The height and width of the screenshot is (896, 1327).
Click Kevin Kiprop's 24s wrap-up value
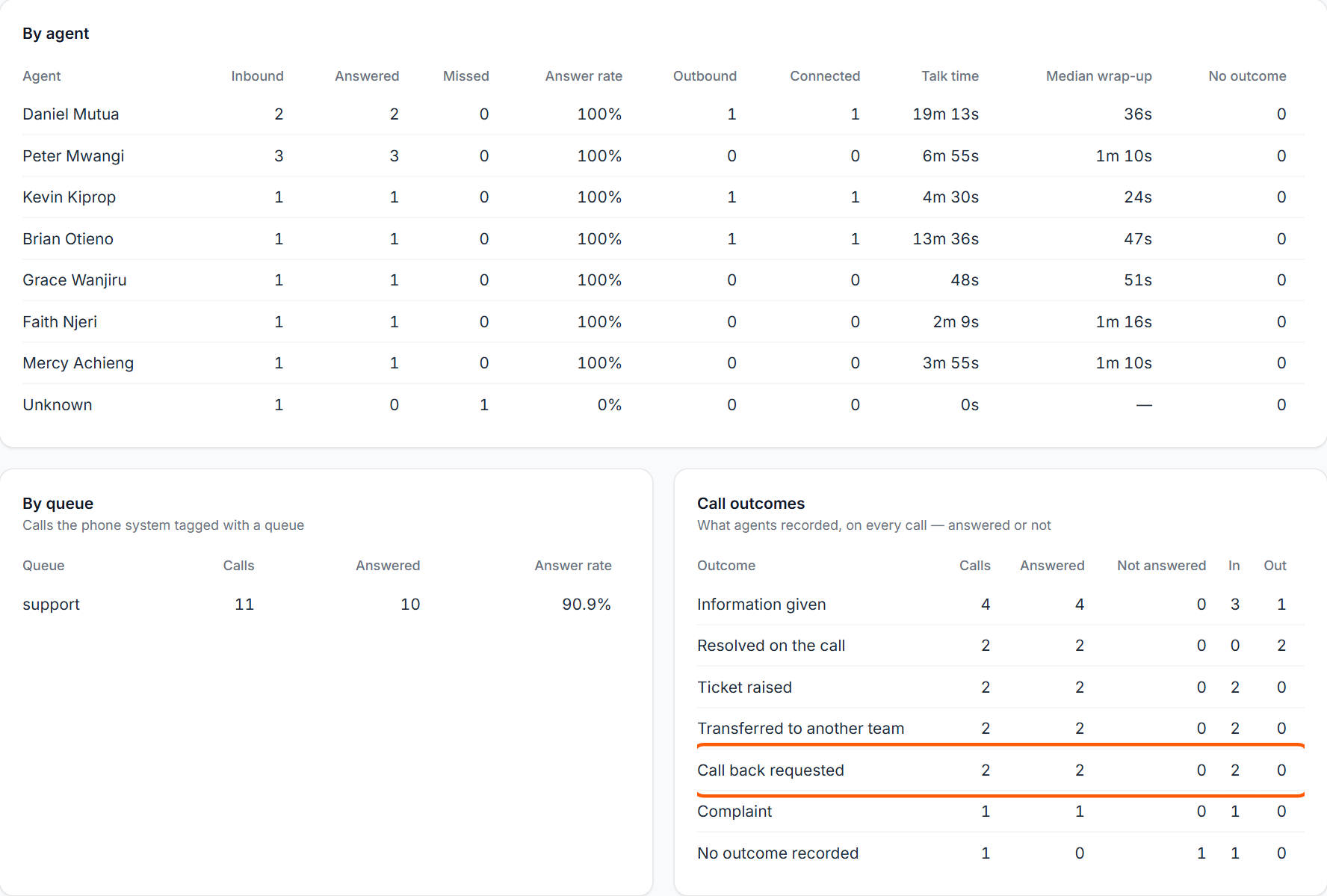coord(1138,197)
